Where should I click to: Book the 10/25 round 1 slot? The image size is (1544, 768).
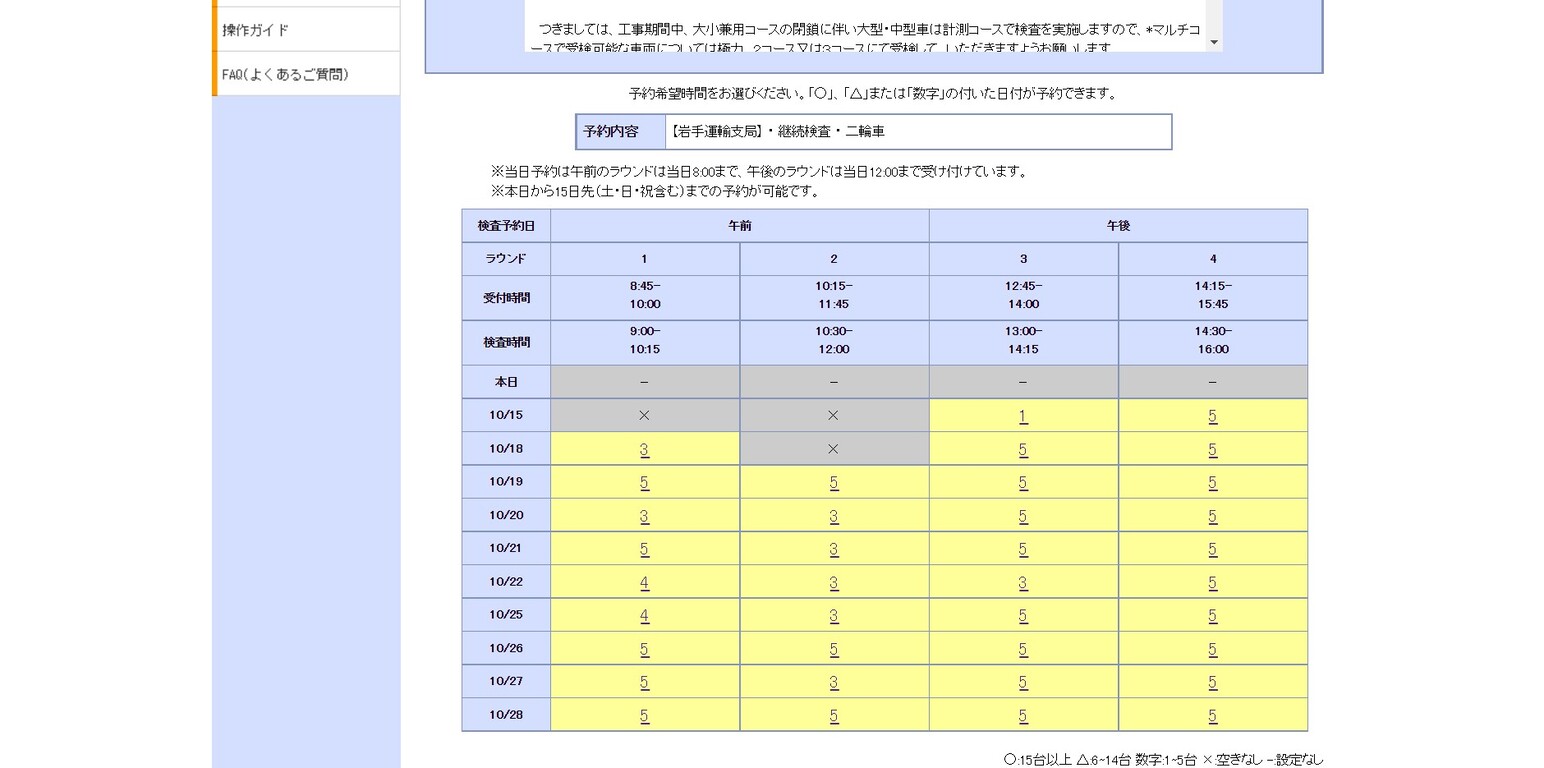point(644,615)
